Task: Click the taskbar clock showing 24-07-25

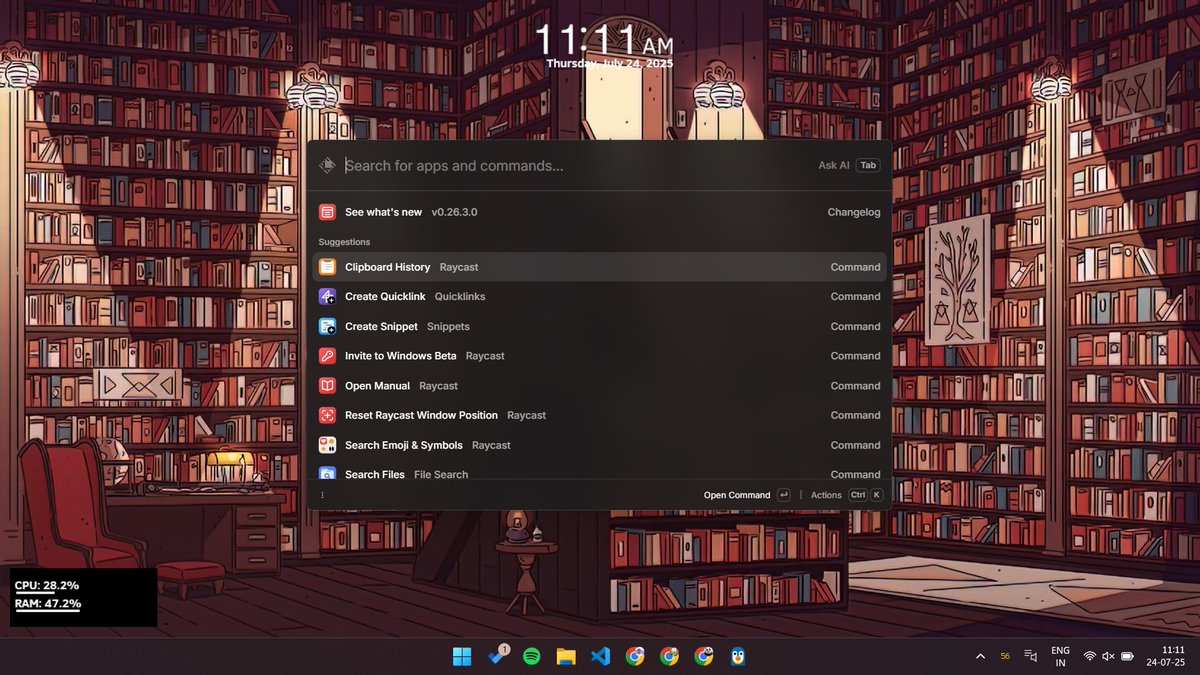Action: coord(1166,656)
